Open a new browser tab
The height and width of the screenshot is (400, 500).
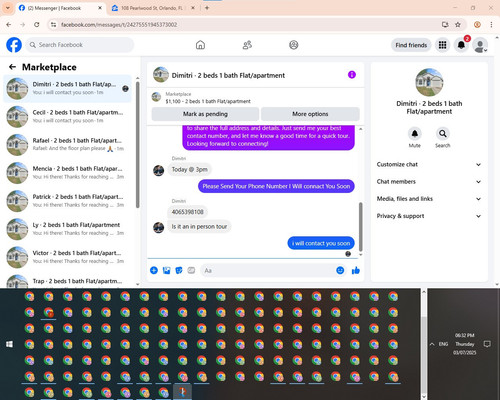[x=207, y=8]
